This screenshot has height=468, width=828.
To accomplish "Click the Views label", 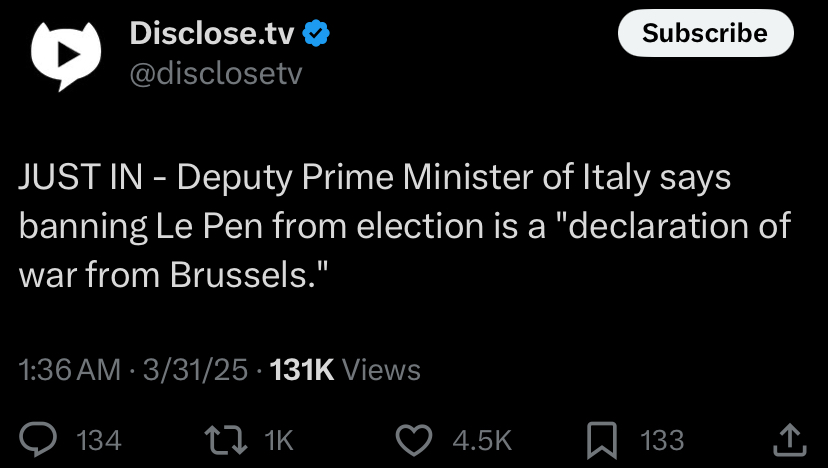I will [381, 370].
